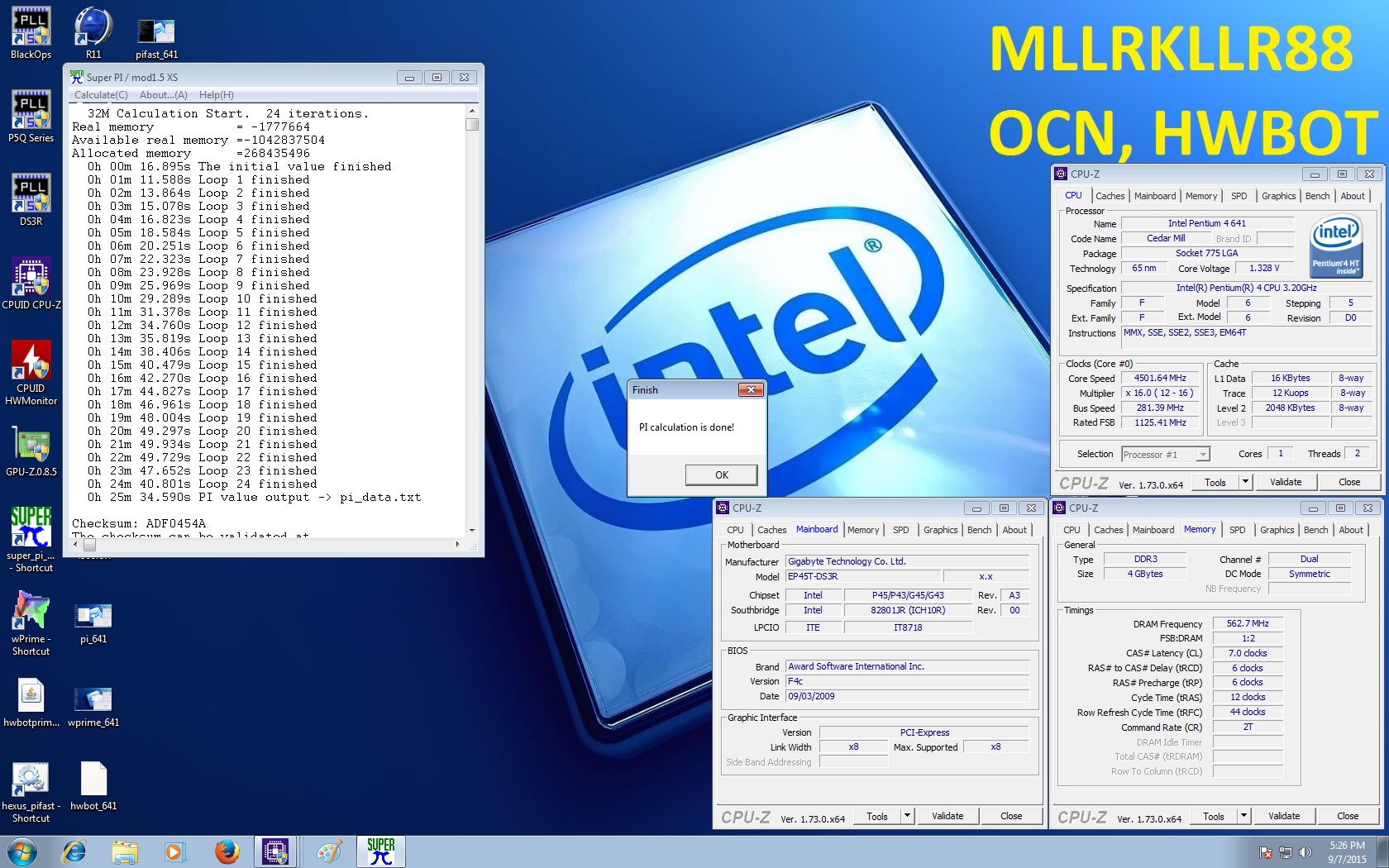
Task: Close the Finish dialog with X
Action: pos(751,390)
